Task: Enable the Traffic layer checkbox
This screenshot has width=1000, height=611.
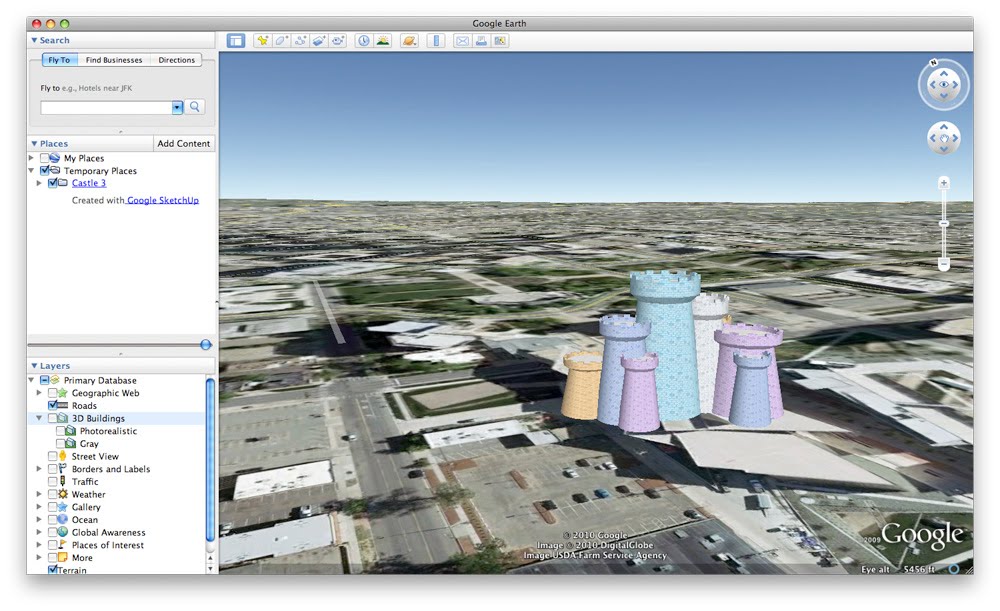Action: click(x=53, y=482)
